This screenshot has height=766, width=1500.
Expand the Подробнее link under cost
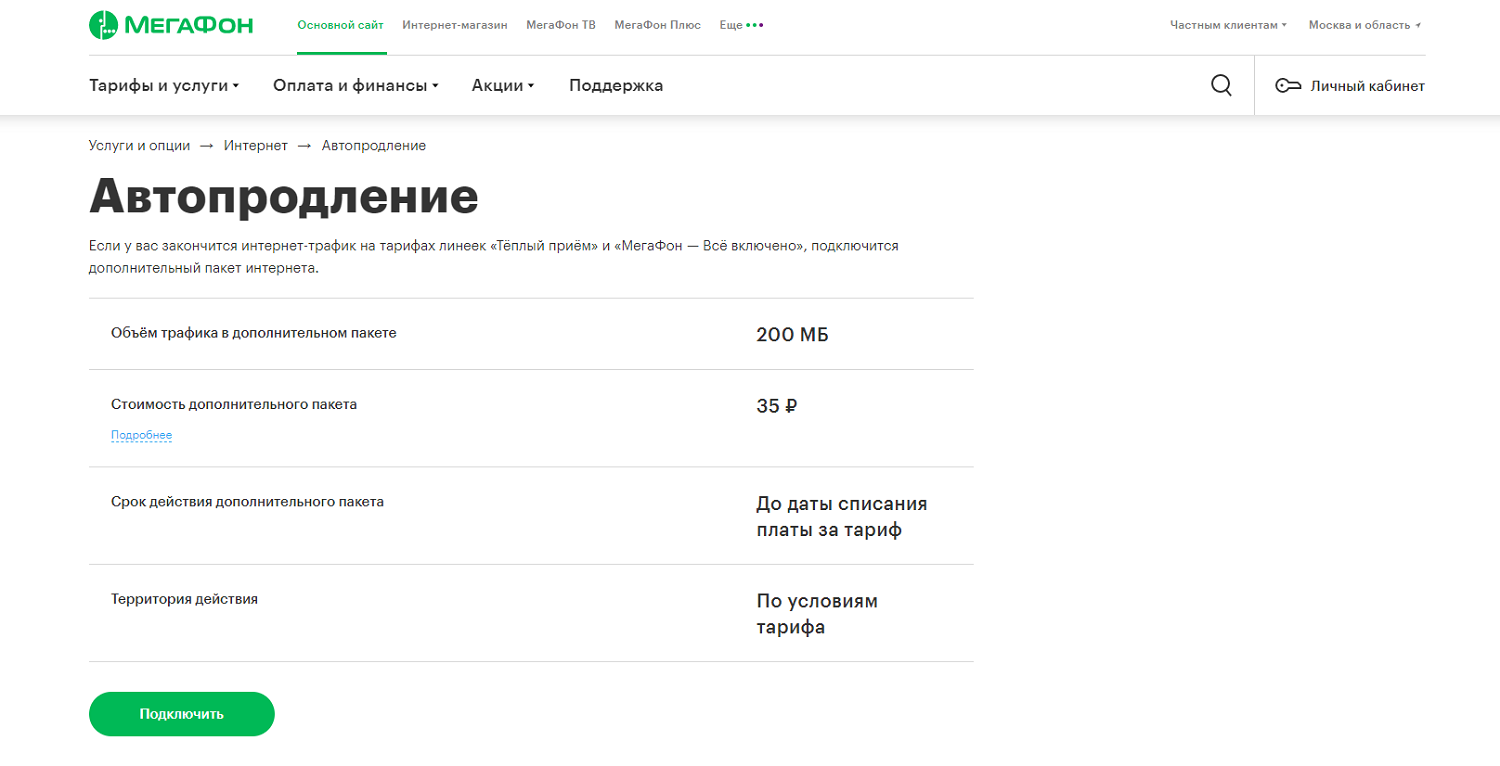click(x=141, y=436)
